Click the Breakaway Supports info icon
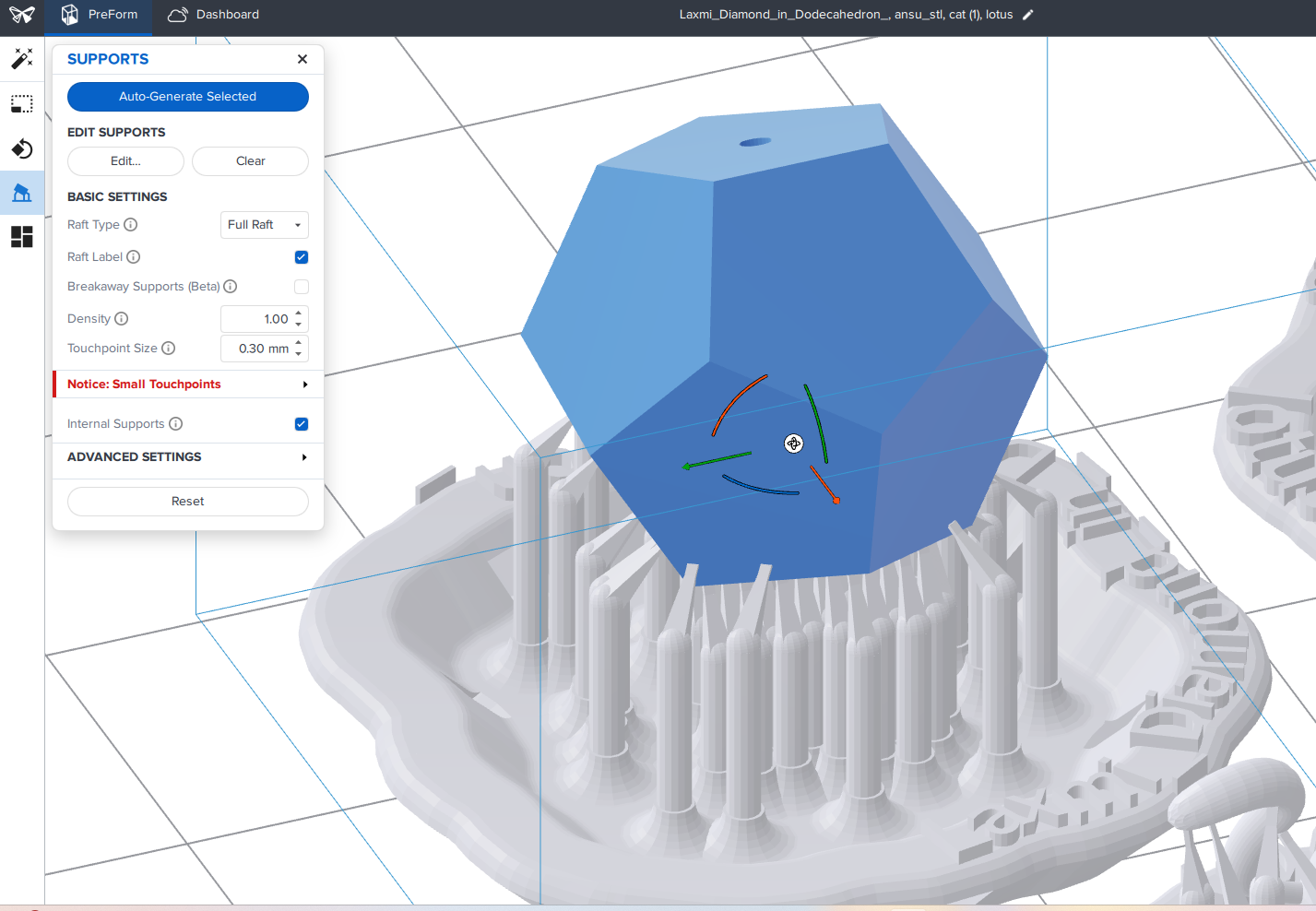This screenshot has height=911, width=1316. (x=231, y=287)
